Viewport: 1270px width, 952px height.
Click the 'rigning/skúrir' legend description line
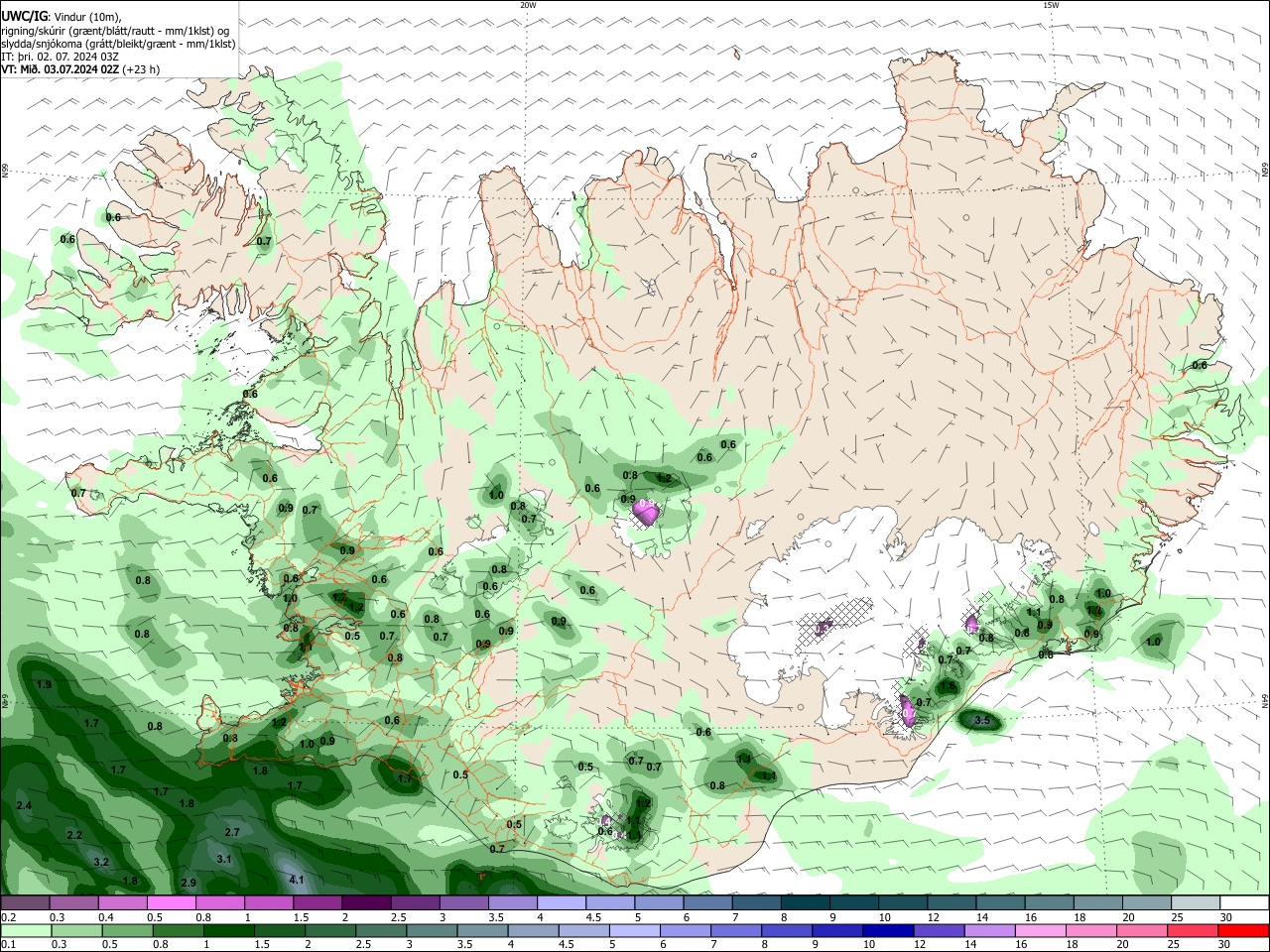tap(115, 31)
